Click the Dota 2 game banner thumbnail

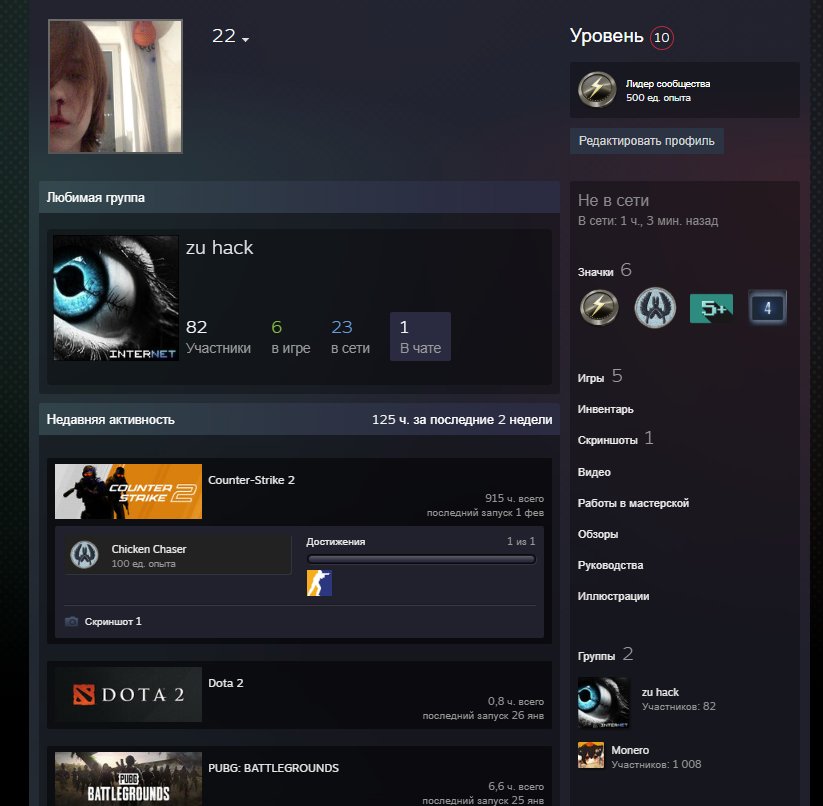click(128, 695)
